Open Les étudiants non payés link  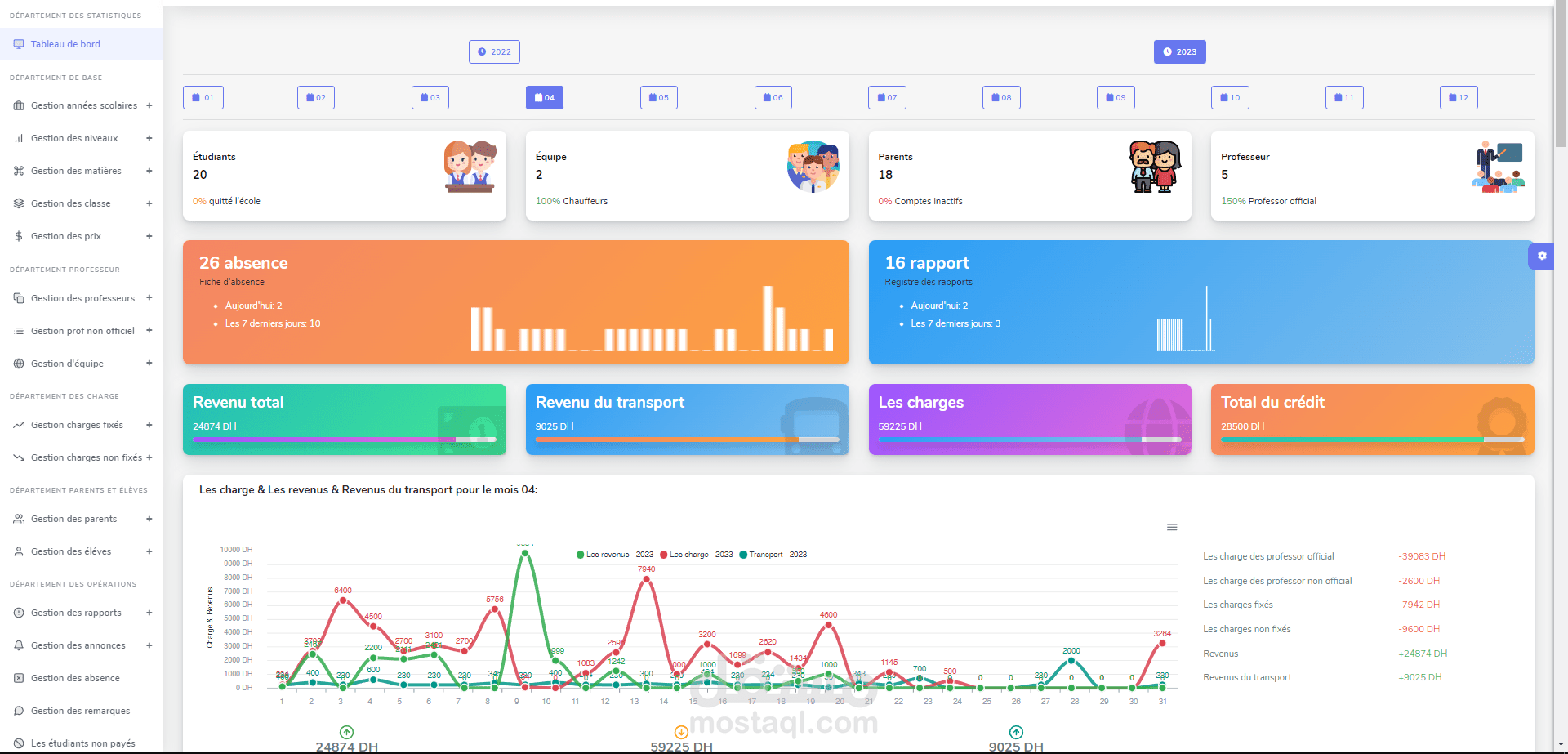pos(82,743)
